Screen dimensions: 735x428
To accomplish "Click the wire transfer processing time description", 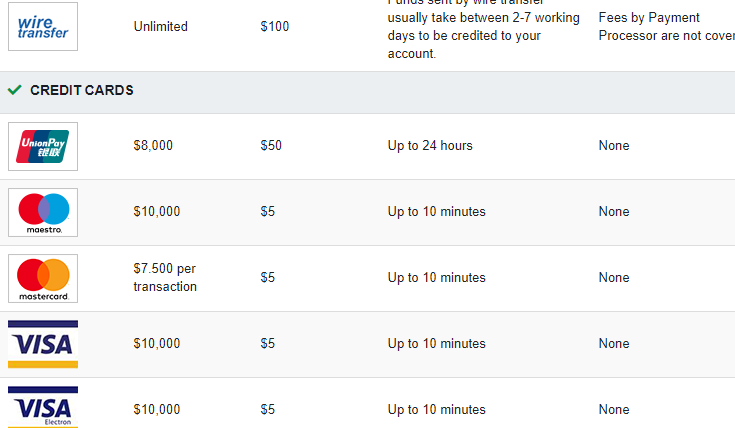I will 483,29.
